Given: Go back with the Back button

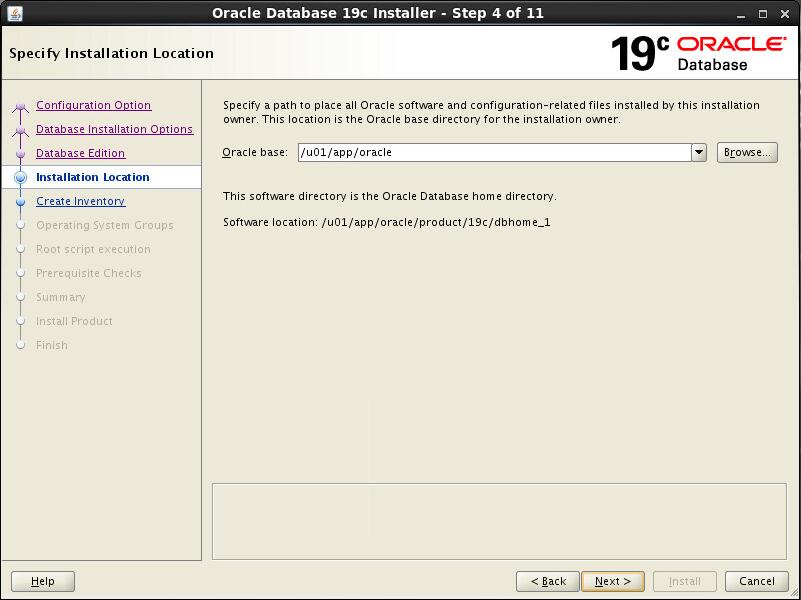Looking at the screenshot, I should 548,581.
